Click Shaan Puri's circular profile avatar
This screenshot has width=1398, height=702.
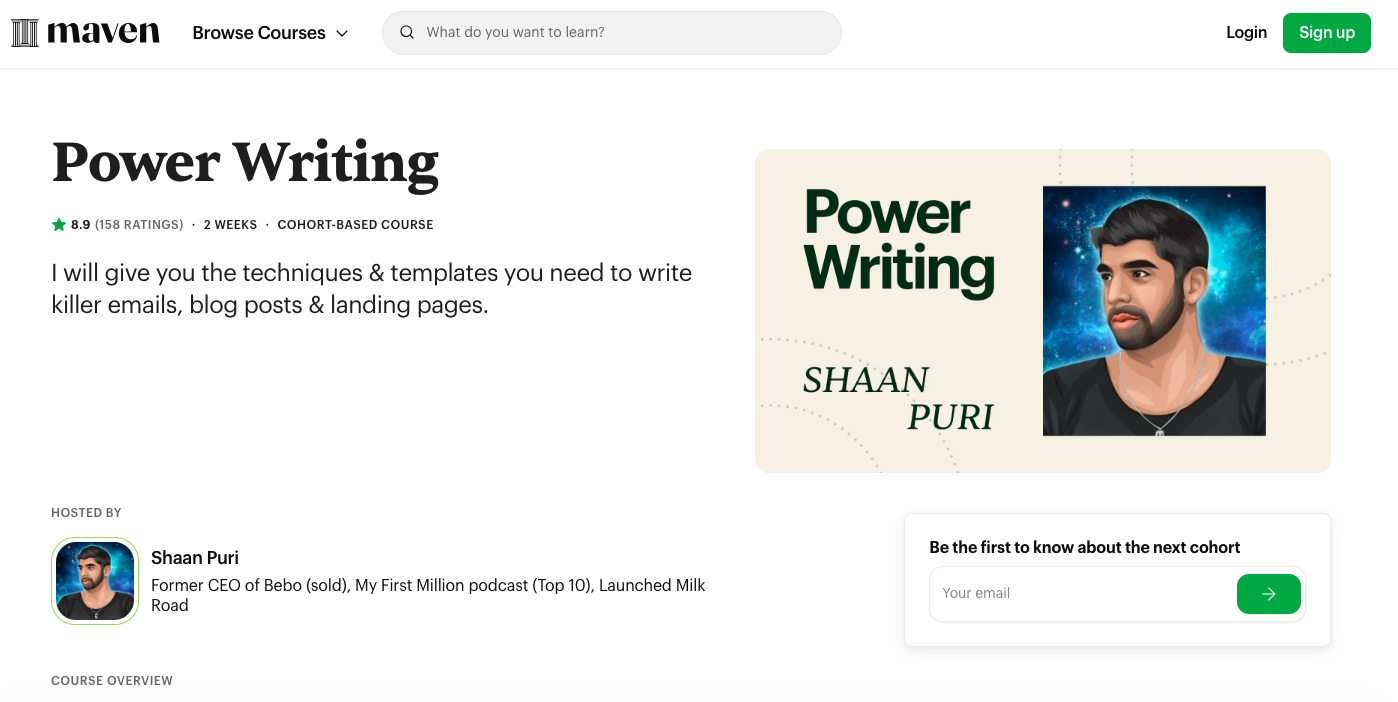tap(95, 580)
